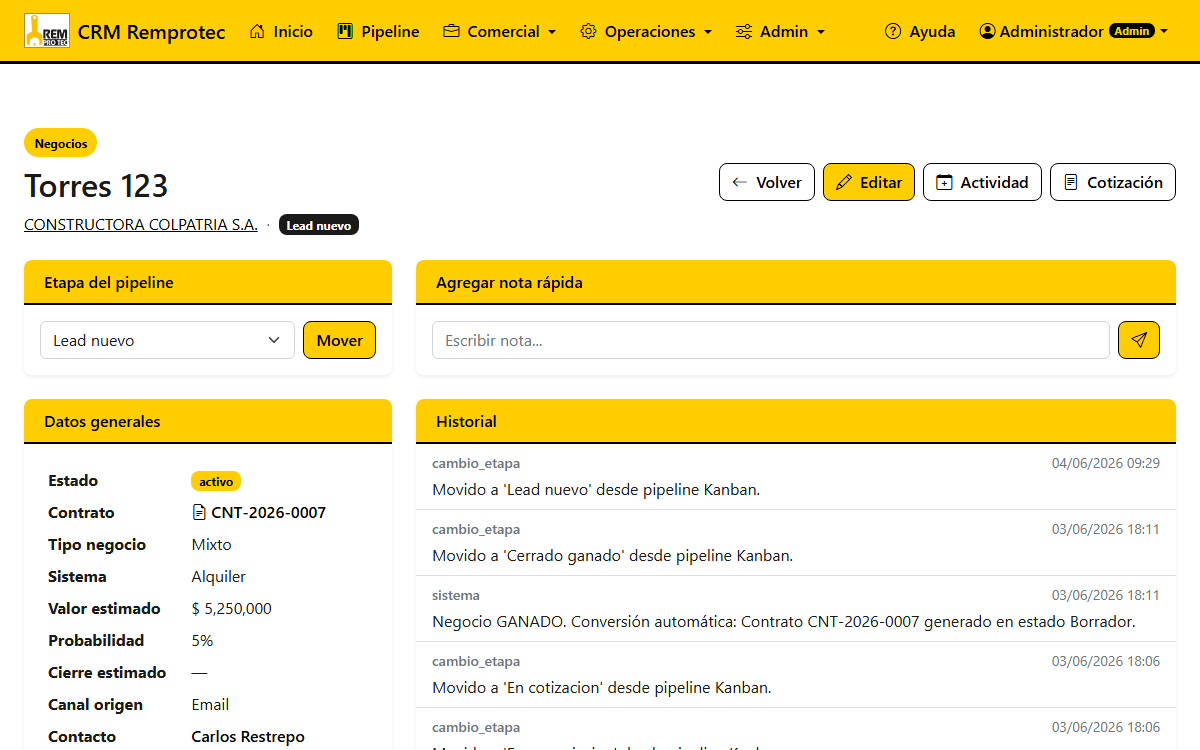Click the Datos generales panel header
Viewport: 1200px width, 750px height.
tap(208, 421)
